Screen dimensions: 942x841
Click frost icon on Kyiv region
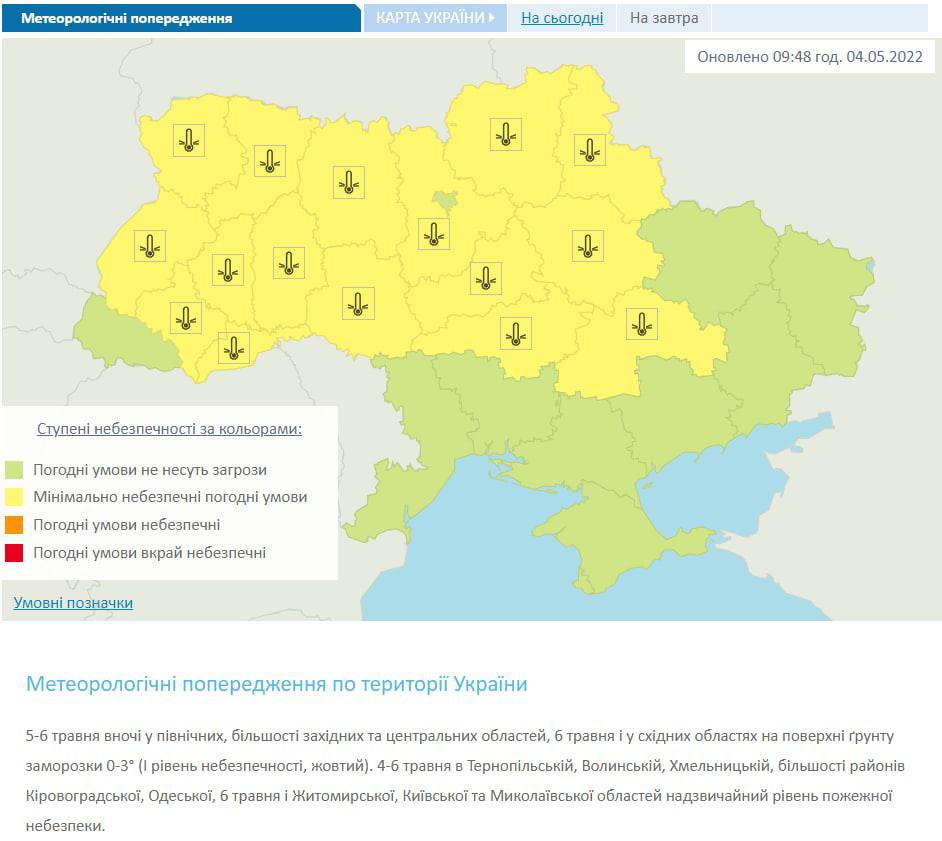(434, 234)
